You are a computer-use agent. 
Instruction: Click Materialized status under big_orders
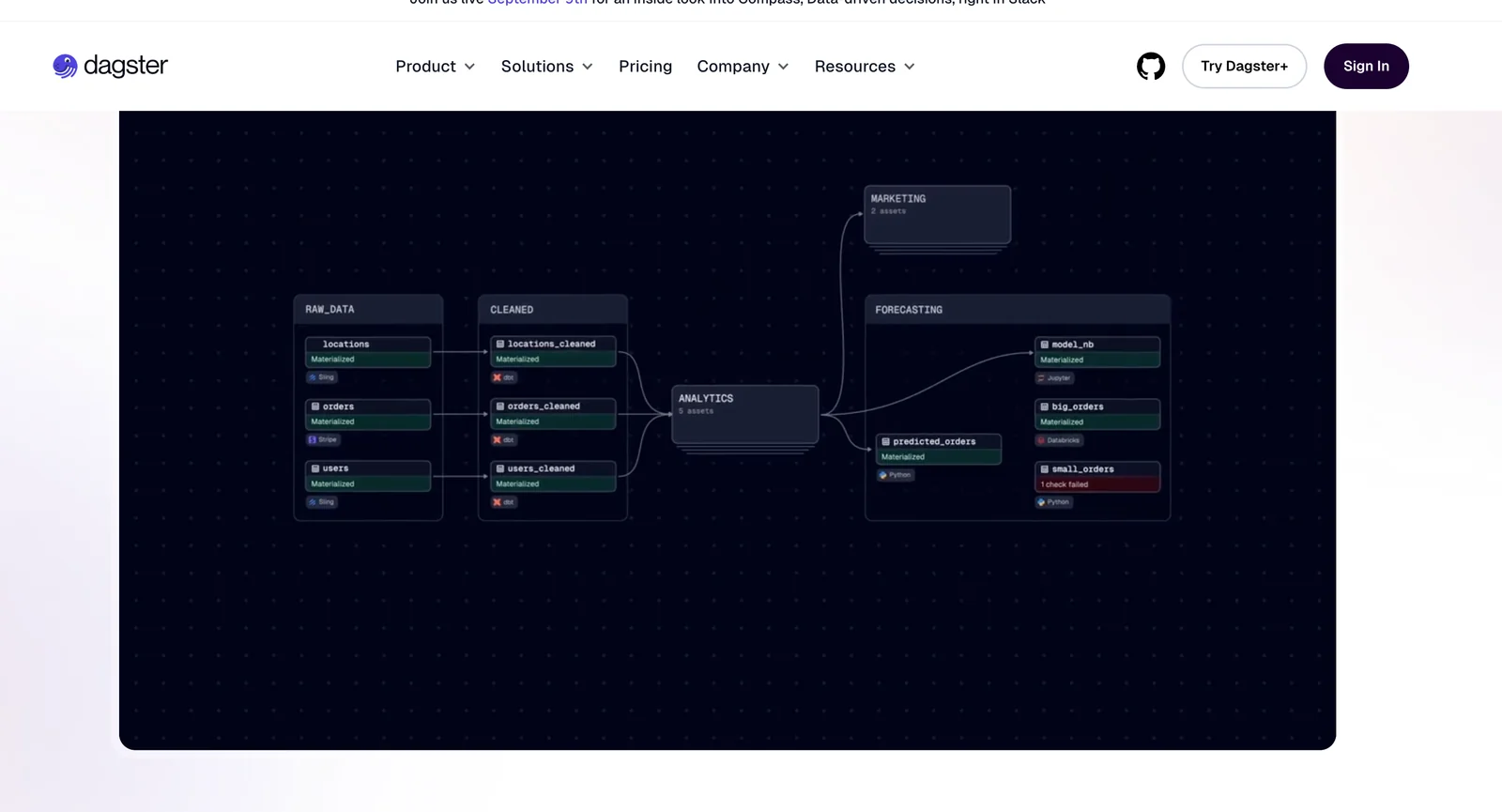[x=1062, y=422]
